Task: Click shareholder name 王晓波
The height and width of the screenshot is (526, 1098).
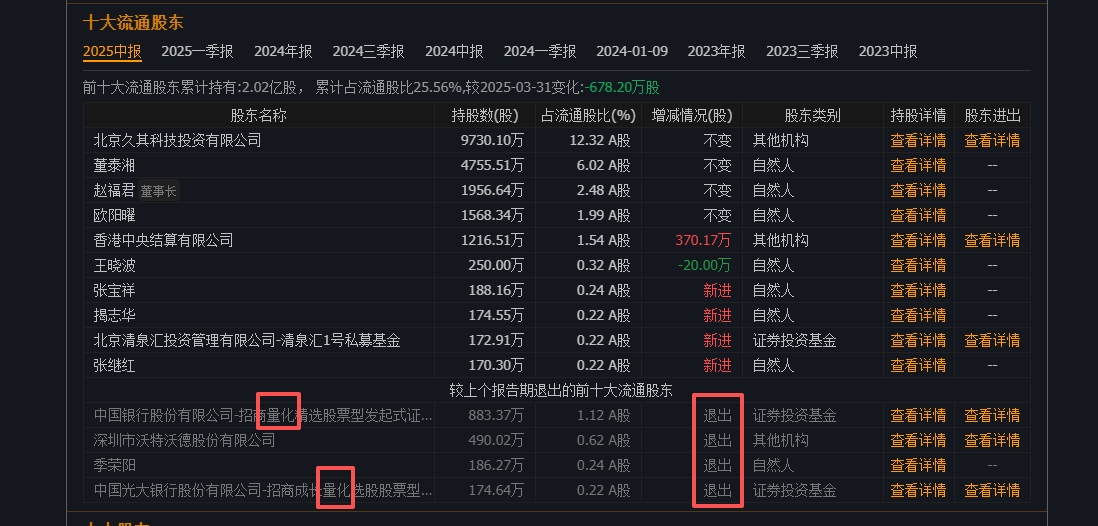Action: coord(114,265)
